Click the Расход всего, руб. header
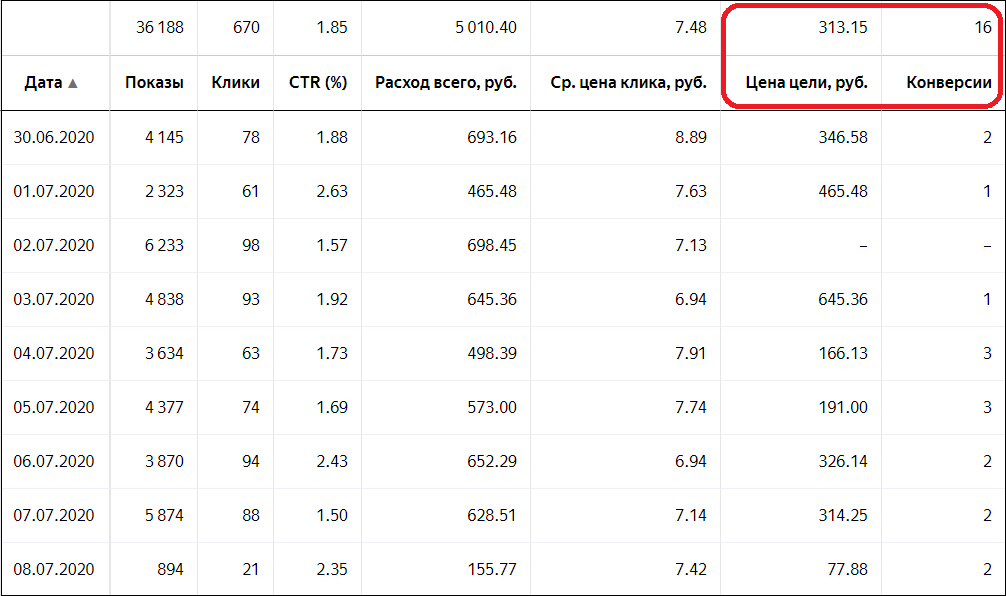The height and width of the screenshot is (596, 1006). [446, 83]
